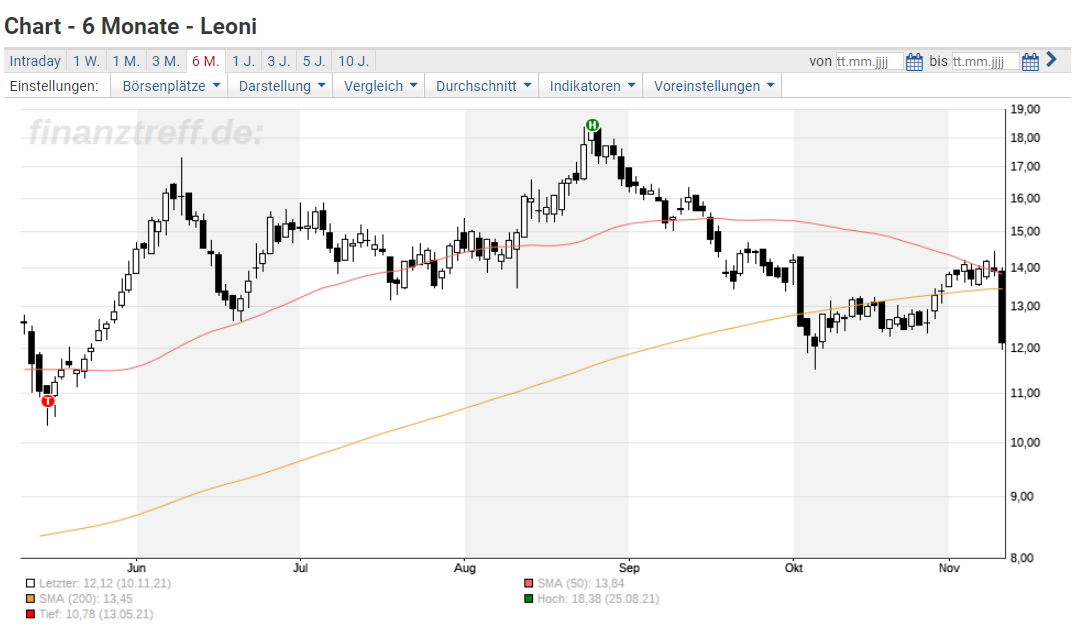Click 'Letzter: 12,12 (10.11.21)' legend text
1078x630 pixels.
pyautogui.click(x=104, y=583)
